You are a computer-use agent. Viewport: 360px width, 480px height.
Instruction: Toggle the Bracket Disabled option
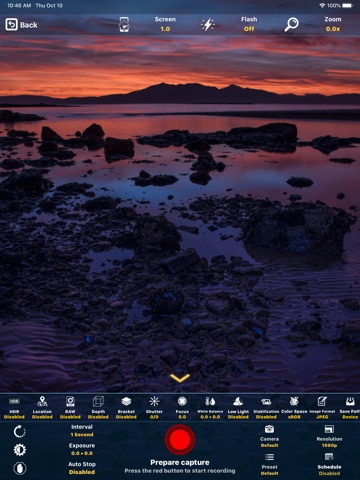126,407
